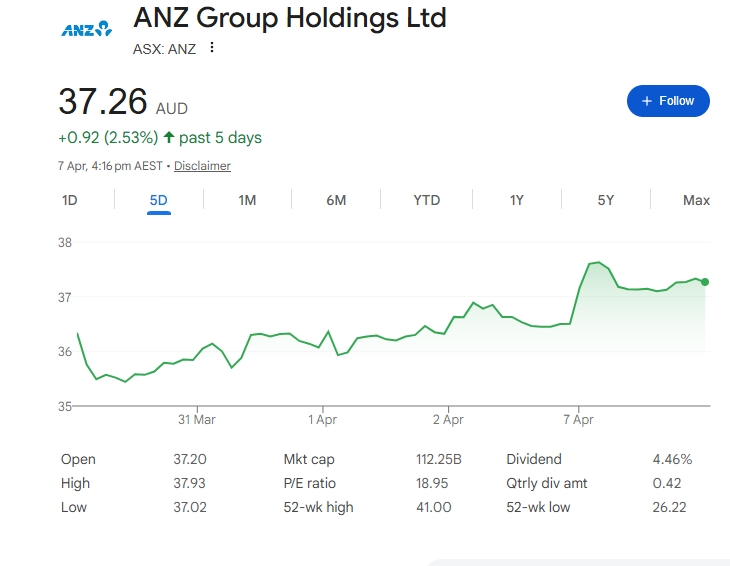Switch chart to 6M range
Image resolution: width=730 pixels, height=566 pixels.
(x=336, y=200)
